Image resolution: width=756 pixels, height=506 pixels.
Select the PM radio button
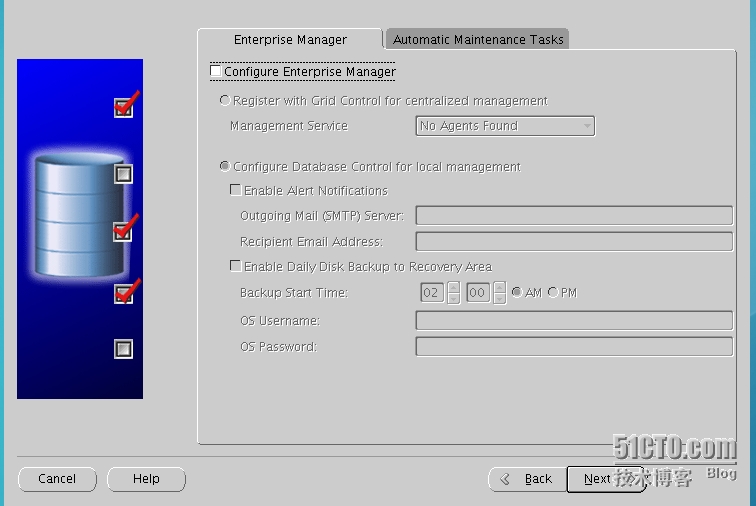tap(553, 292)
